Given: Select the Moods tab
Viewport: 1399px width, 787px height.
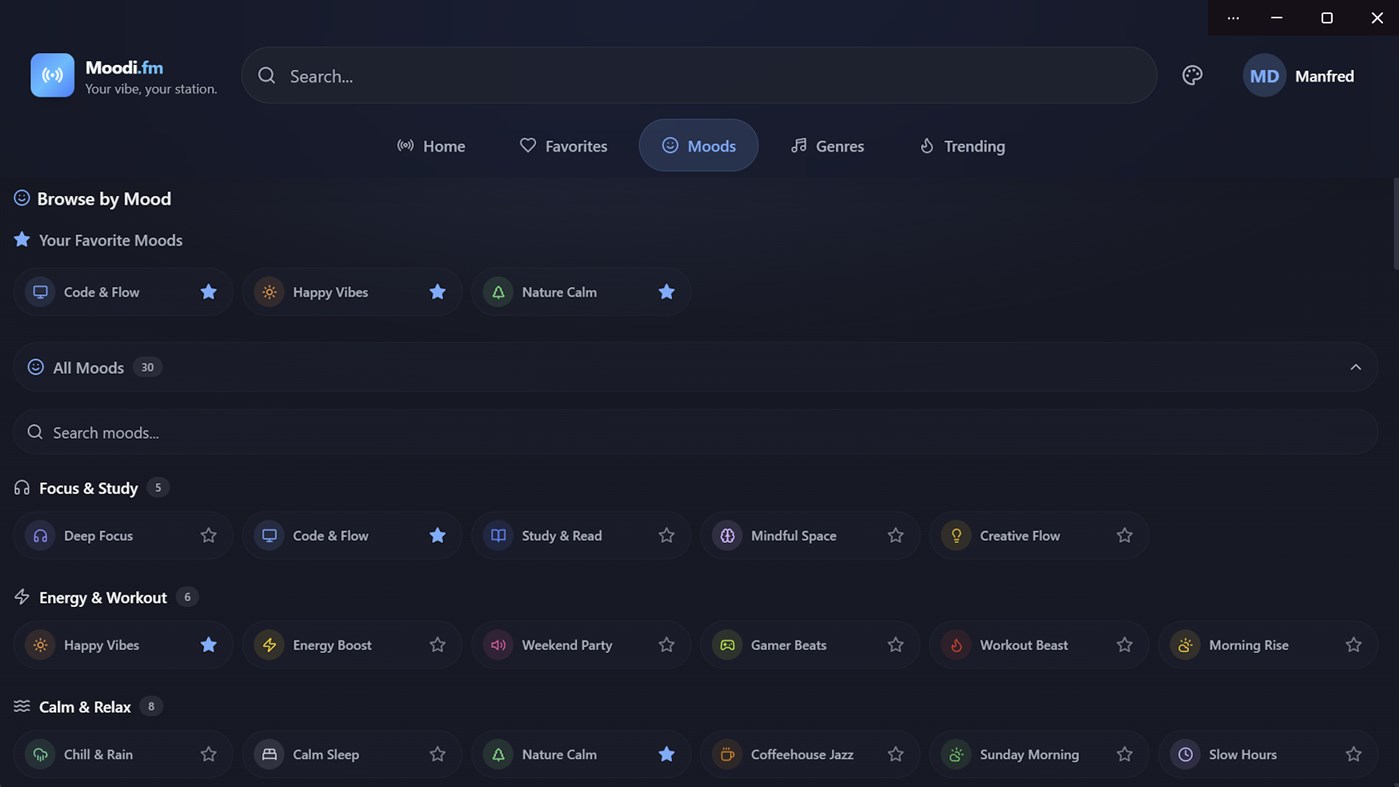Looking at the screenshot, I should [698, 146].
